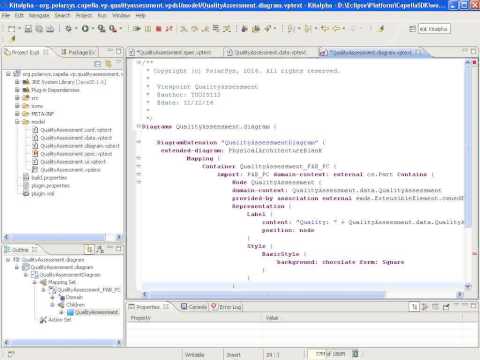Open the Help menu

pos(141,15)
